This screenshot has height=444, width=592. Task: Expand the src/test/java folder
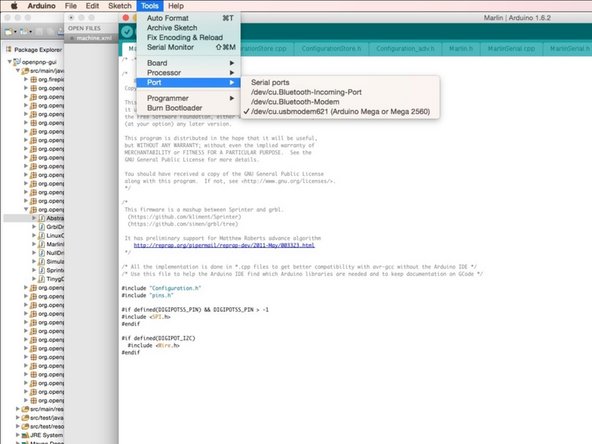(x=17, y=418)
